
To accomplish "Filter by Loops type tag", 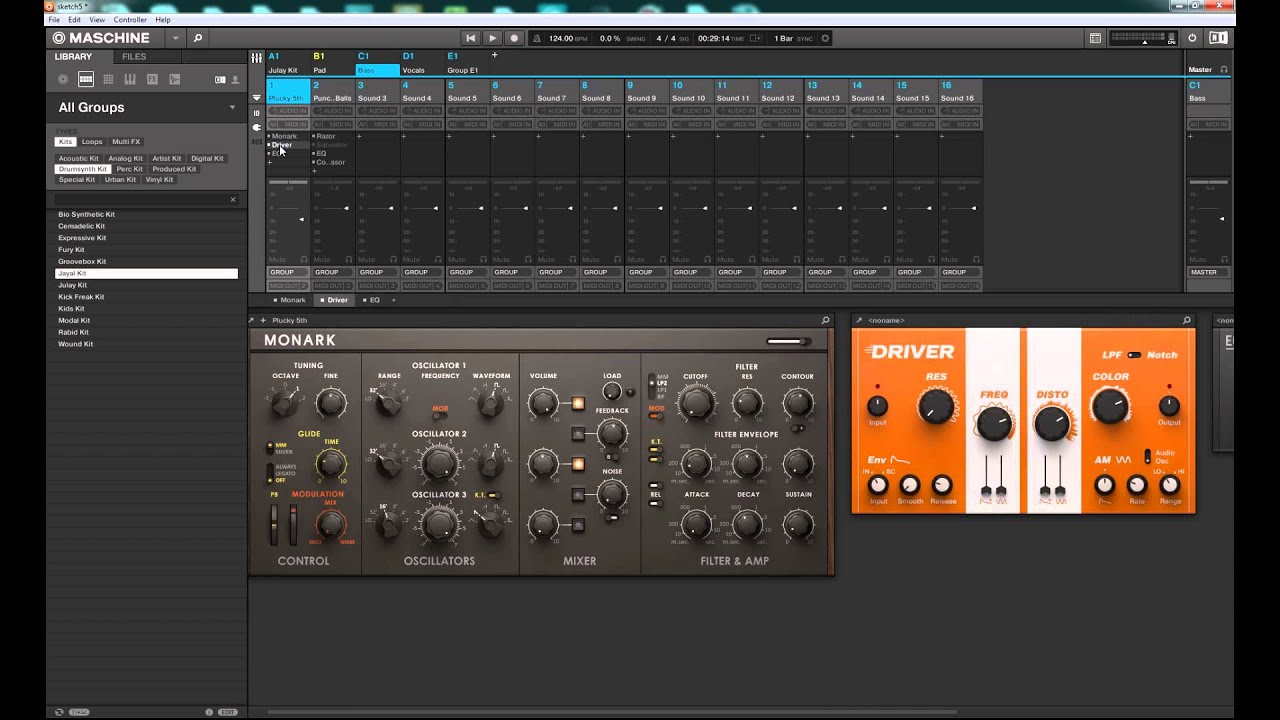I will [92, 141].
